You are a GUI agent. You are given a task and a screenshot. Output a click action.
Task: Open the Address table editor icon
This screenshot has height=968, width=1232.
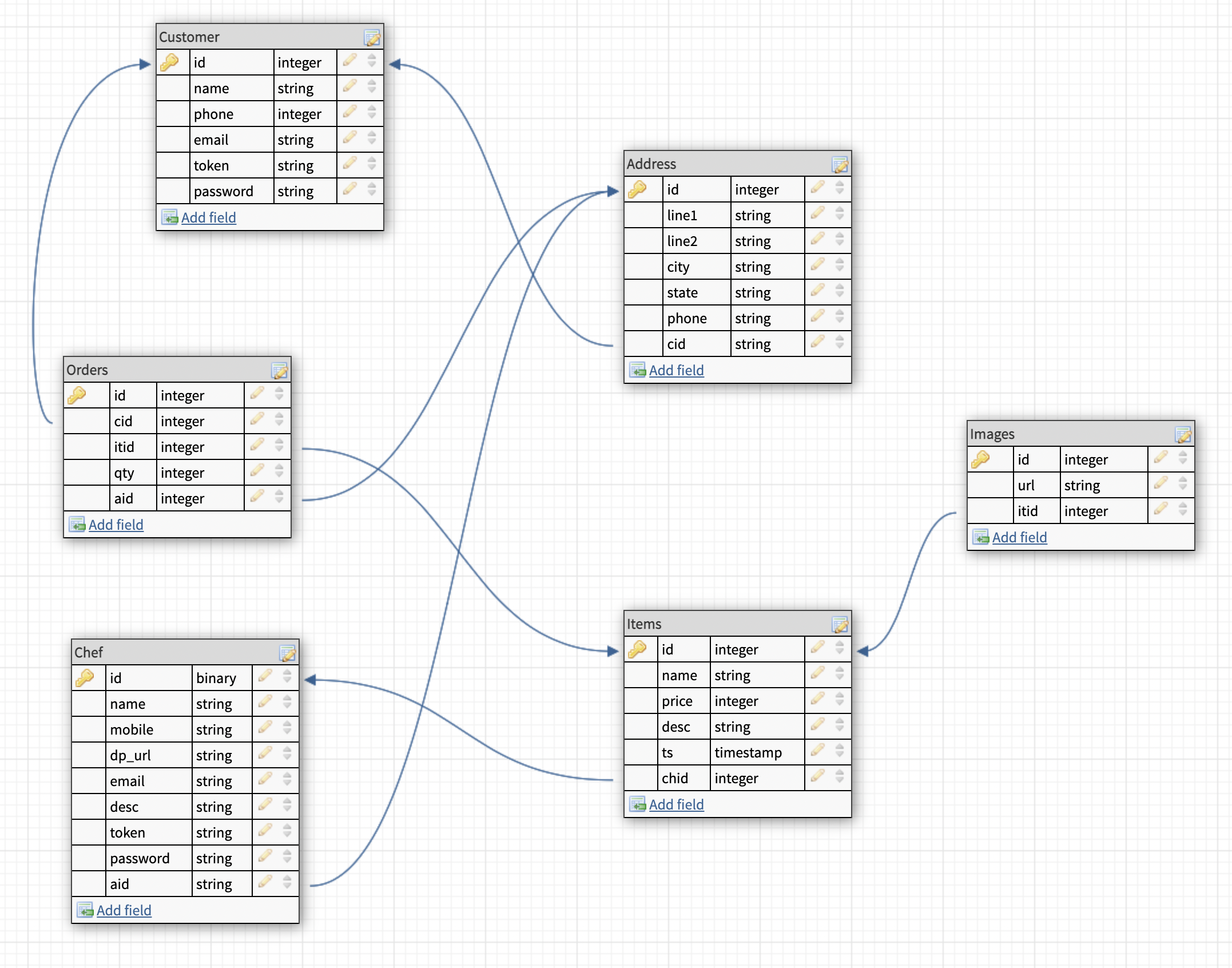coord(840,164)
